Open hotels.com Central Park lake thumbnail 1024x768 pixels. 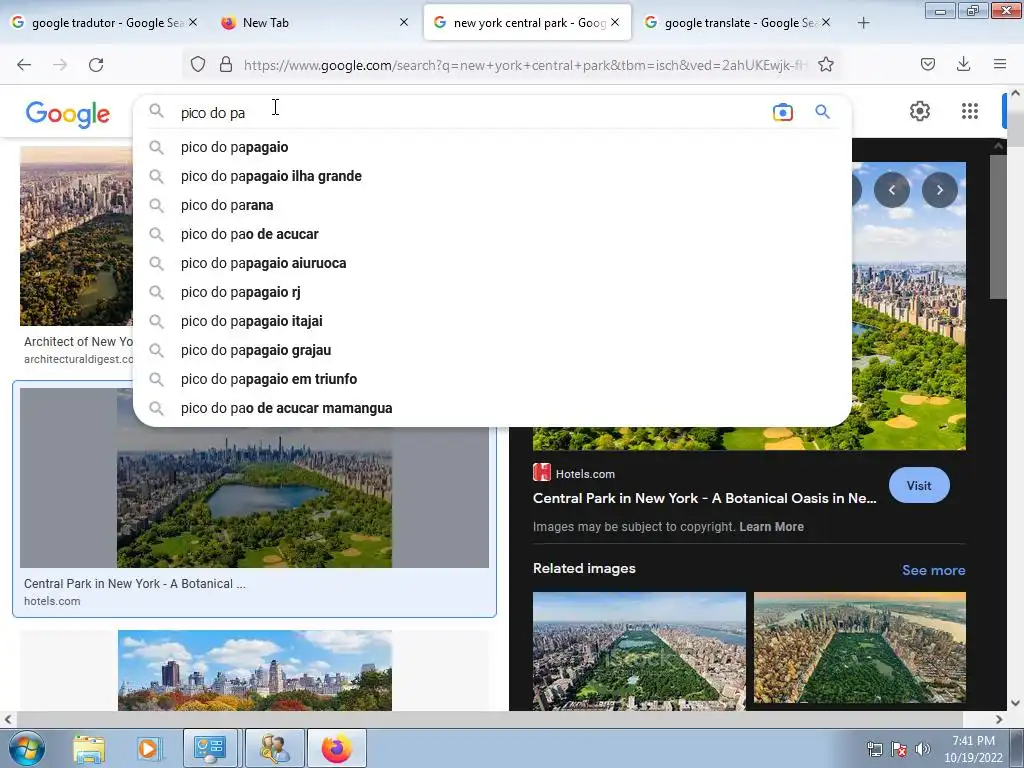coord(254,478)
